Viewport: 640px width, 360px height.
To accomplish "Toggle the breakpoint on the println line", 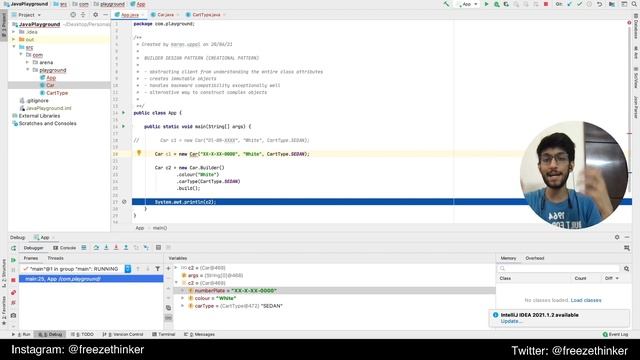I will click(124, 202).
